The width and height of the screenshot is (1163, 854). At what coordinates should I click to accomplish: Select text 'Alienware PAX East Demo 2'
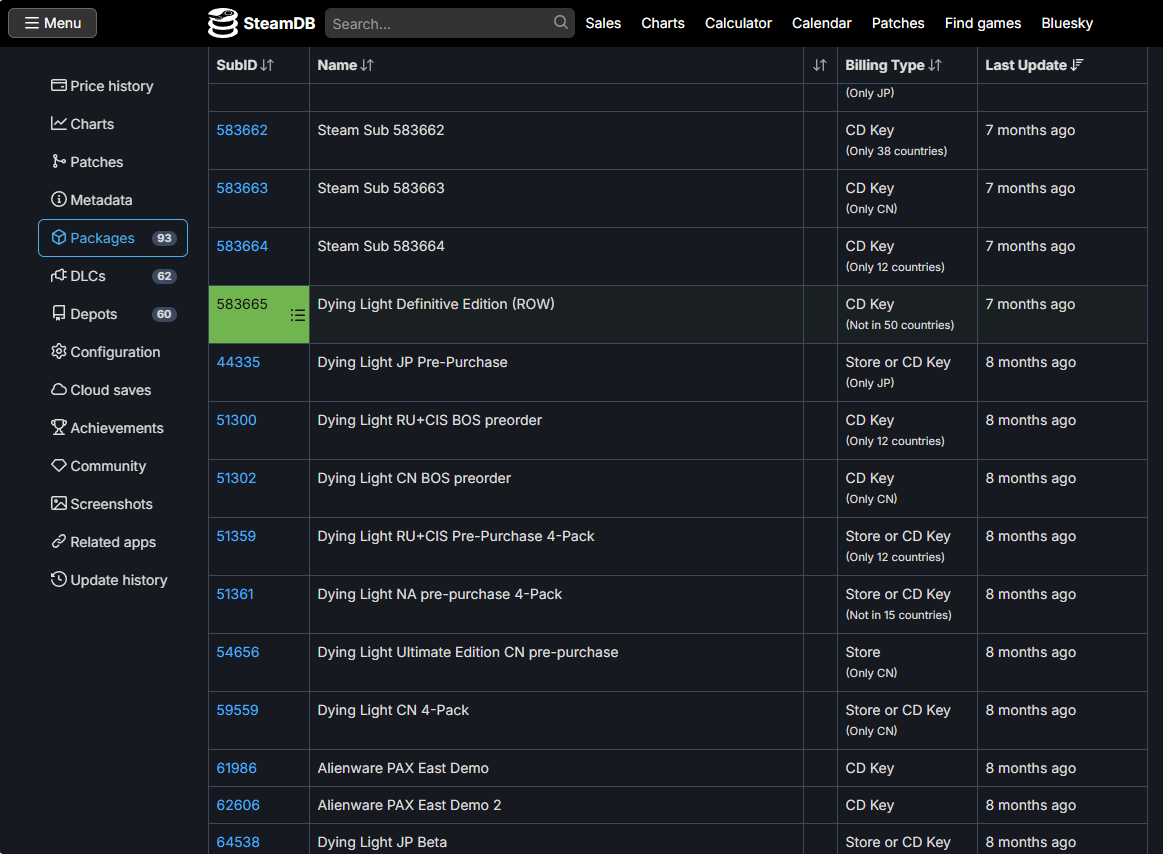(409, 805)
